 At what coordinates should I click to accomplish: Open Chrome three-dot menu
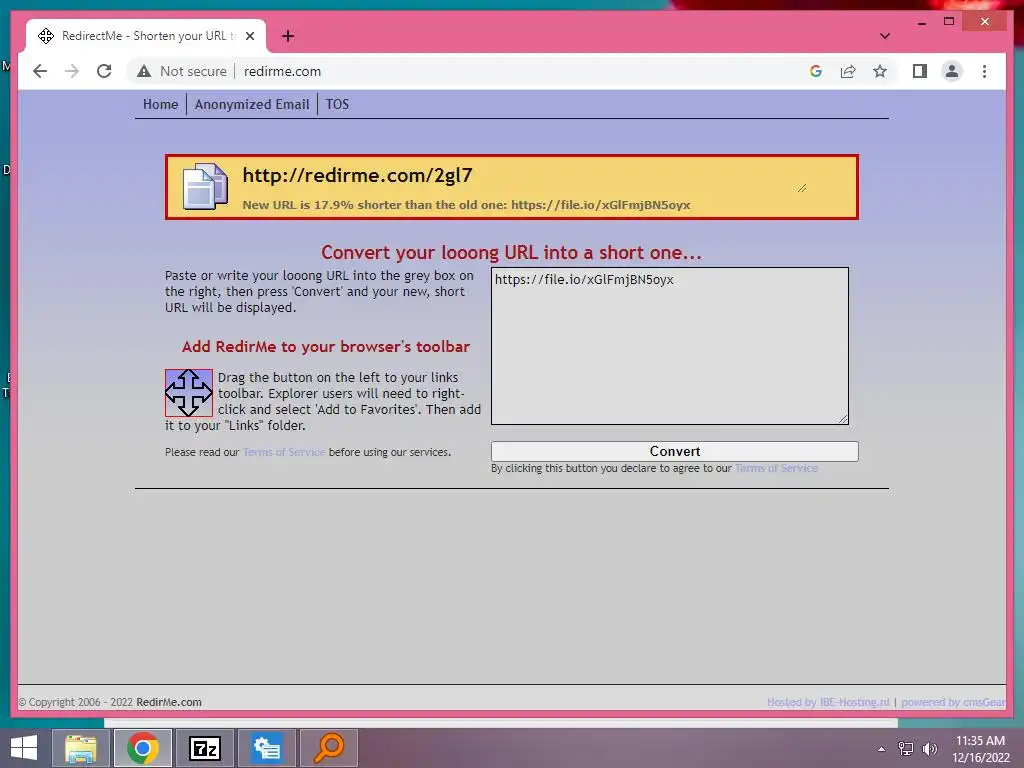(x=984, y=71)
